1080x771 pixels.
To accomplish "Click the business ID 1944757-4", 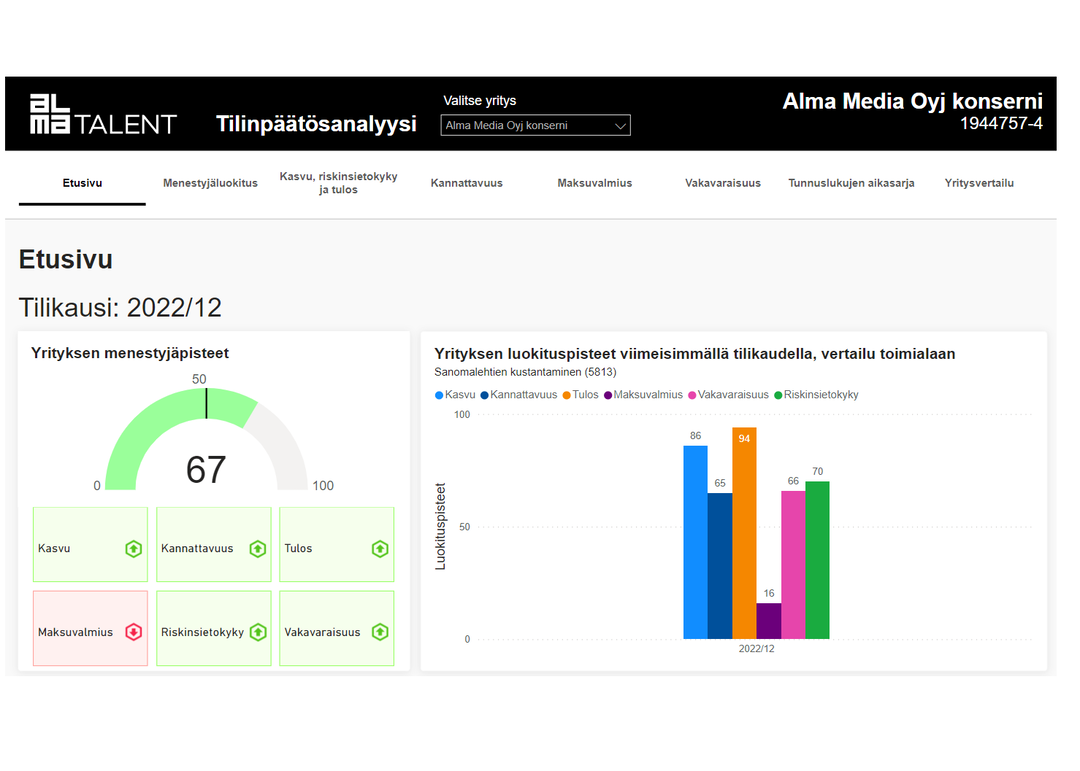I will [1001, 123].
